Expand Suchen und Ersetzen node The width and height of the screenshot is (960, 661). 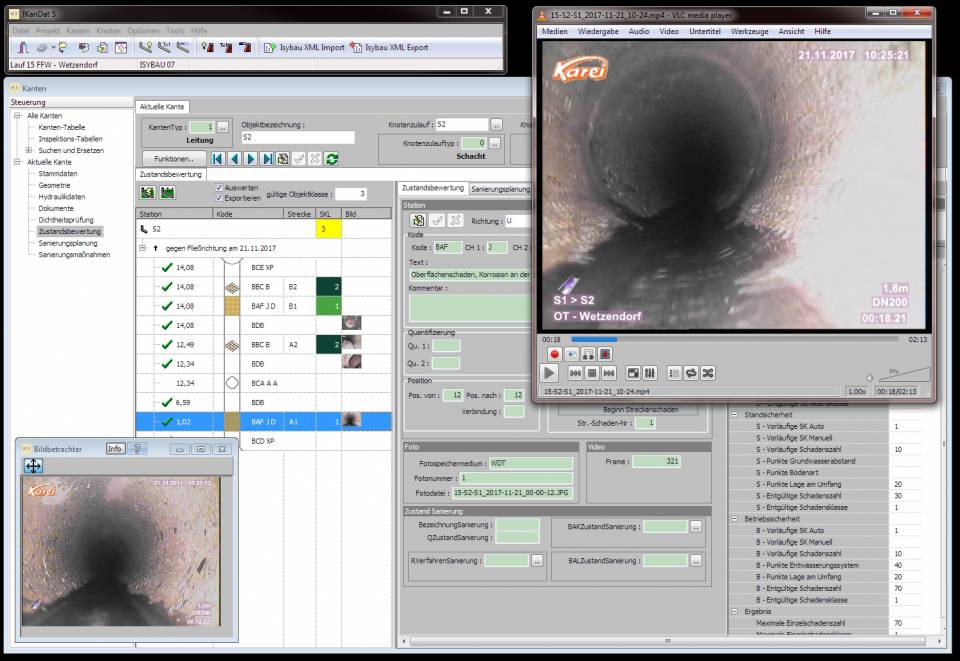28,150
